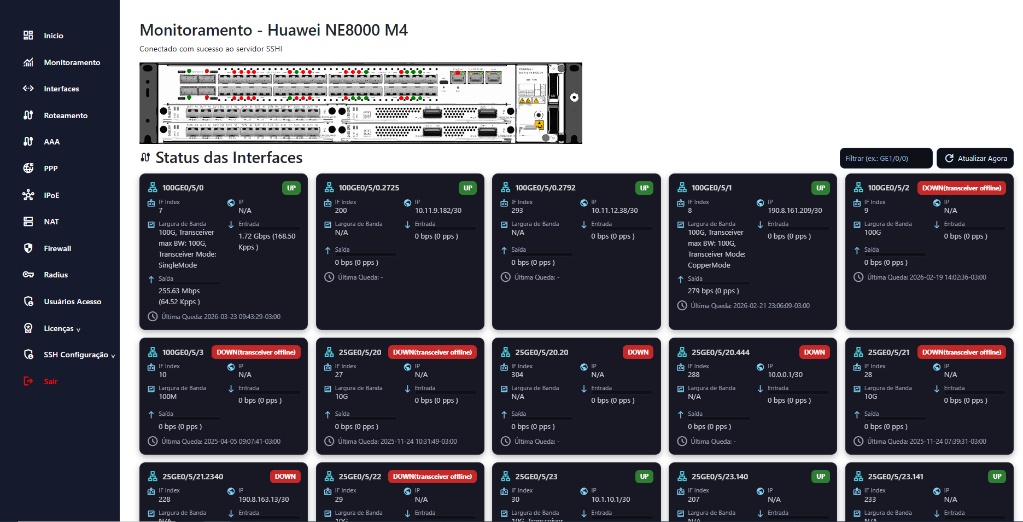
Task: Click the NAT server icon
Action: click(28, 222)
